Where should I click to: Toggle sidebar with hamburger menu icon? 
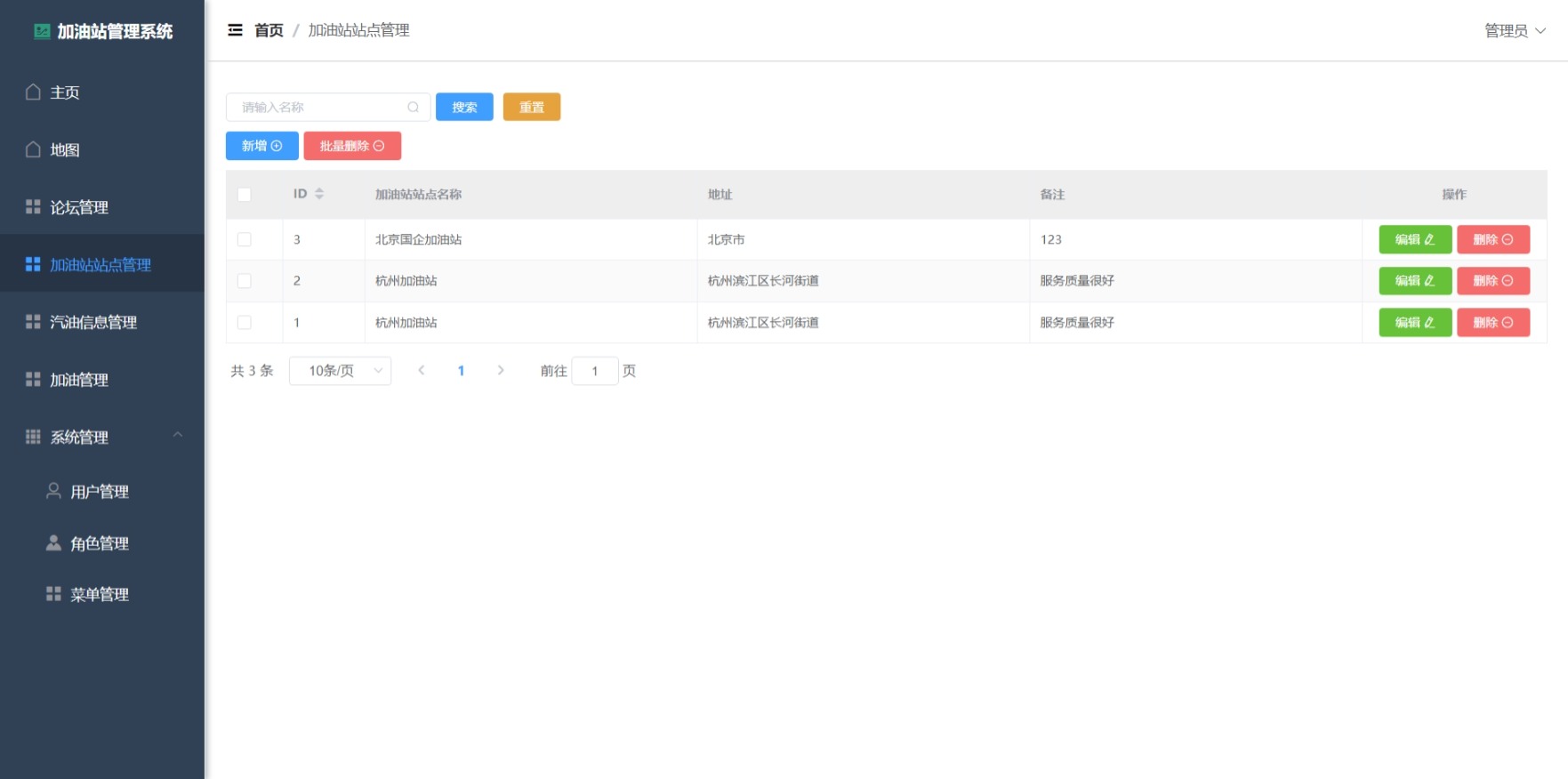235,30
